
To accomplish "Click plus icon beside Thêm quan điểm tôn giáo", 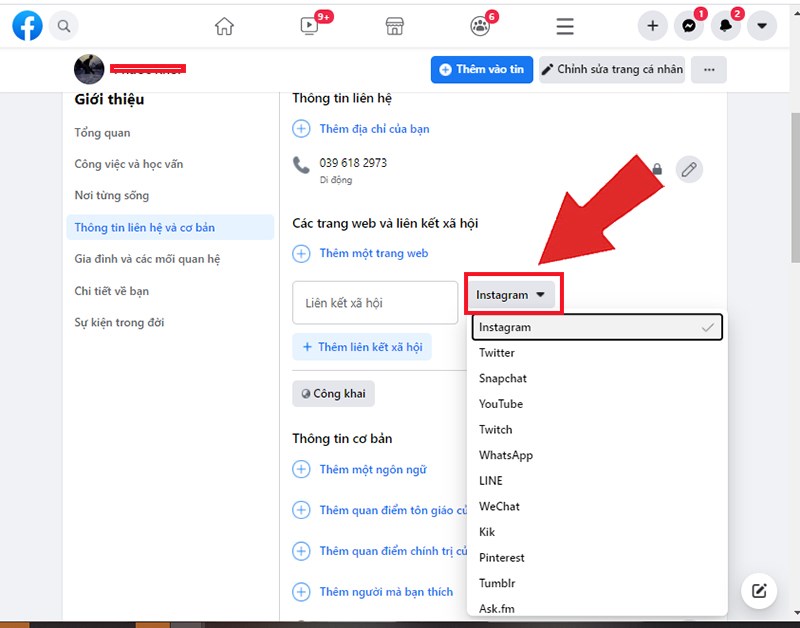I will point(301,510).
